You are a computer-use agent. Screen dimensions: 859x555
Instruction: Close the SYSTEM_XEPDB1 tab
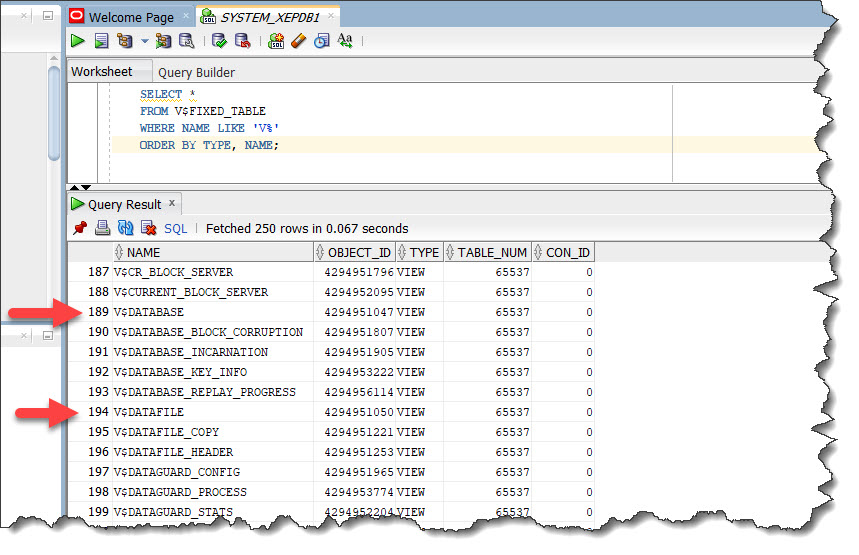(331, 16)
